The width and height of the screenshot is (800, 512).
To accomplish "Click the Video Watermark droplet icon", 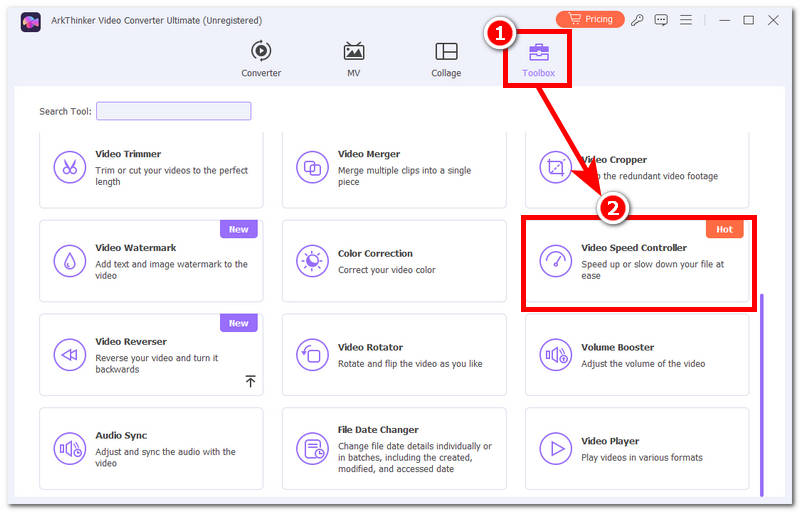I will point(69,261).
